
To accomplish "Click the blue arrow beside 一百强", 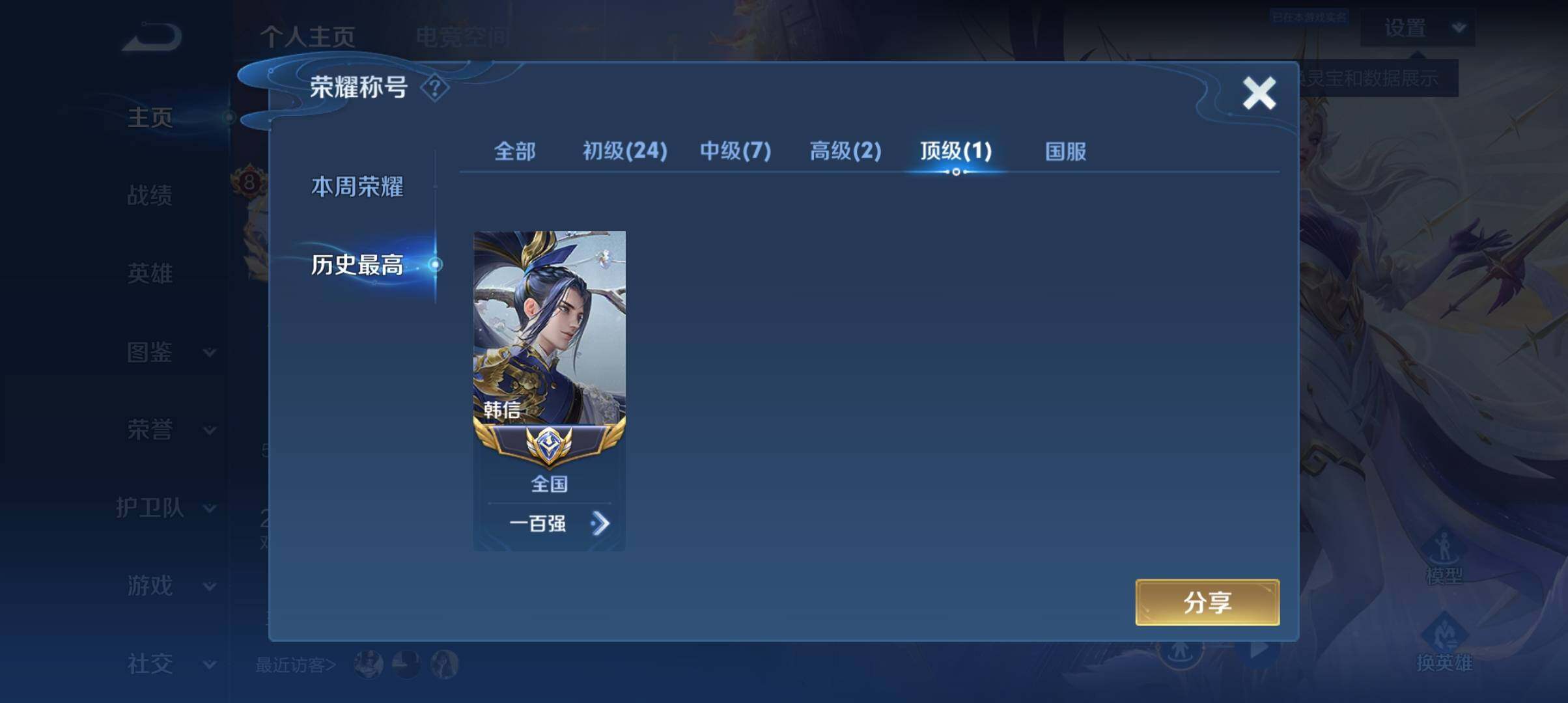I will [600, 523].
